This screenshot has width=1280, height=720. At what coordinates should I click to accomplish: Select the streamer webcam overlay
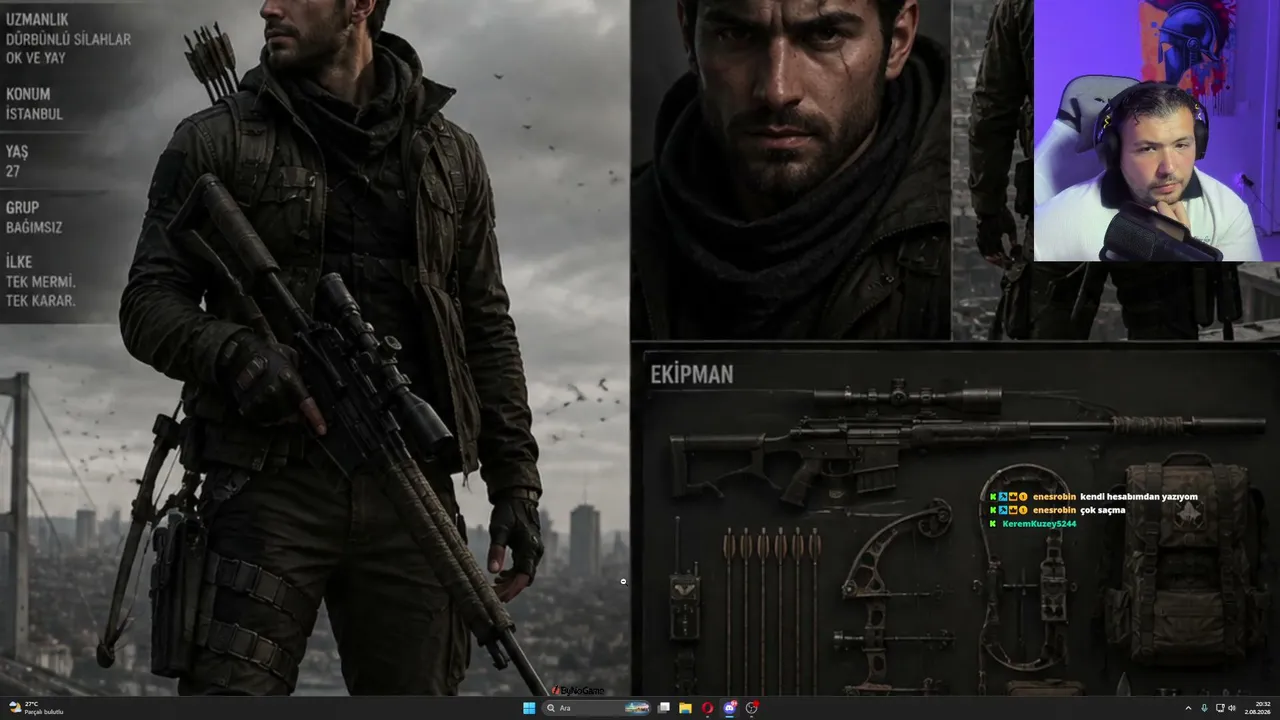tap(1156, 130)
